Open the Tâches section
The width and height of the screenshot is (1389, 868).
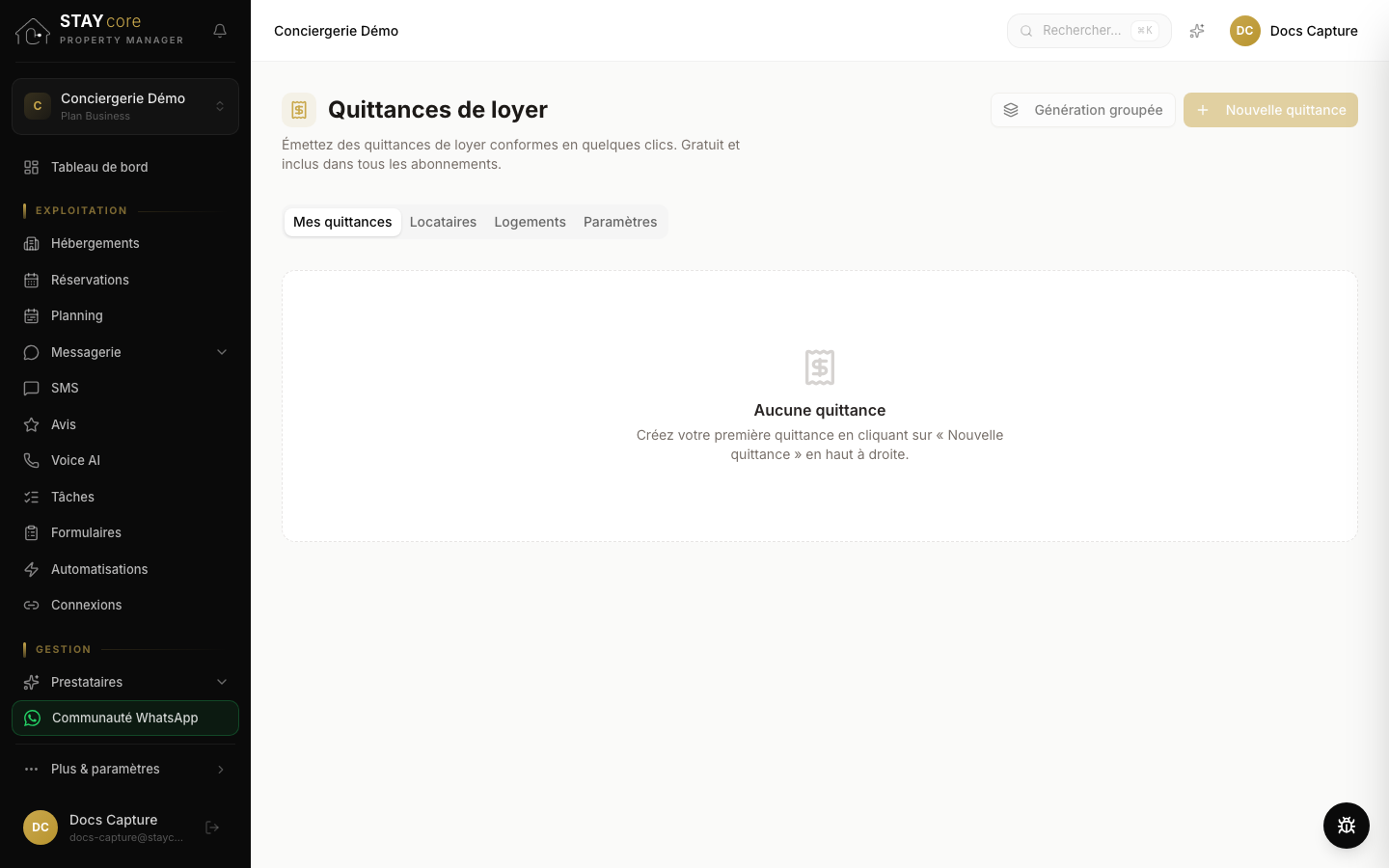click(125, 497)
